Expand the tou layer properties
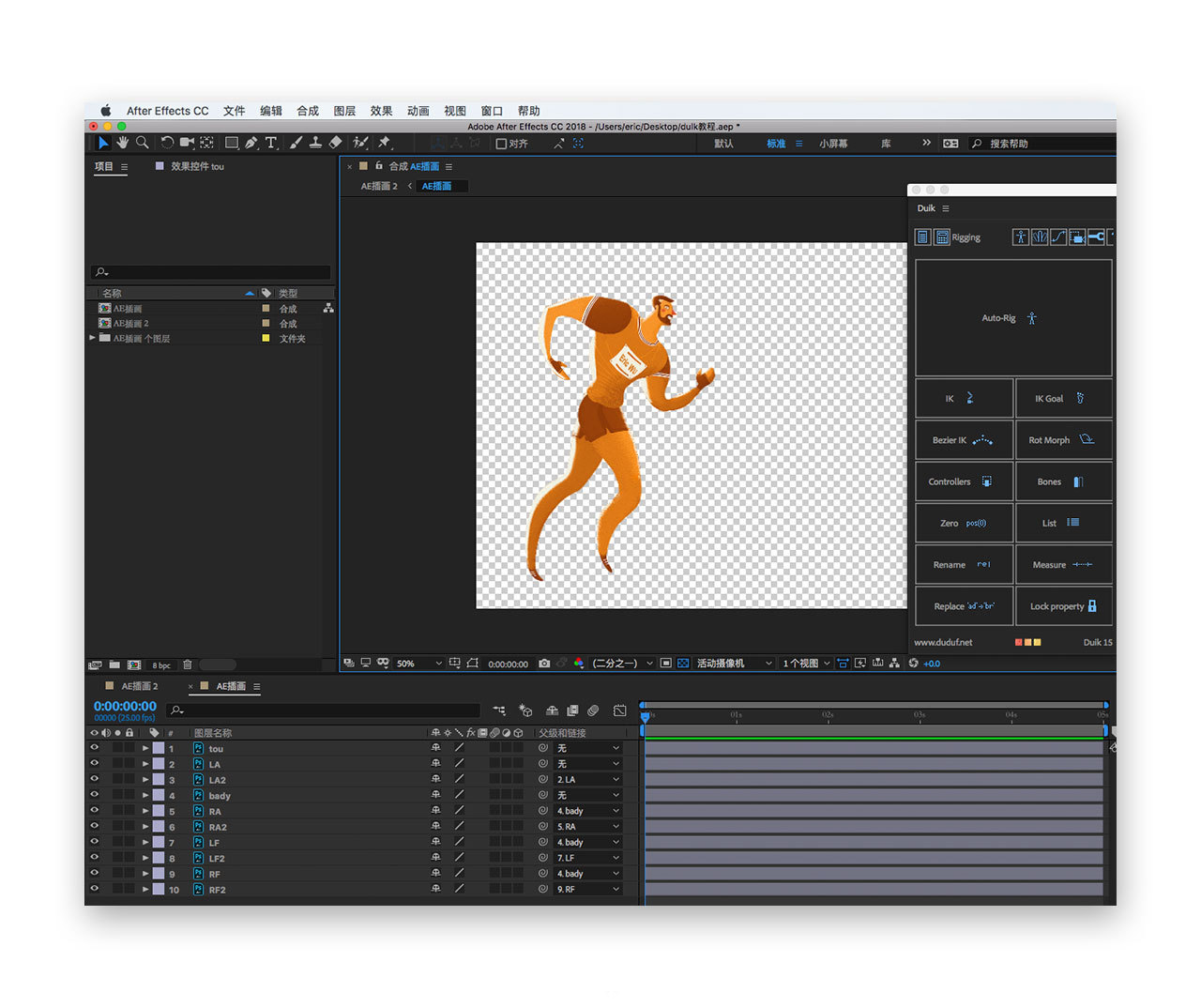This screenshot has height=1008, width=1201. pyautogui.click(x=145, y=748)
